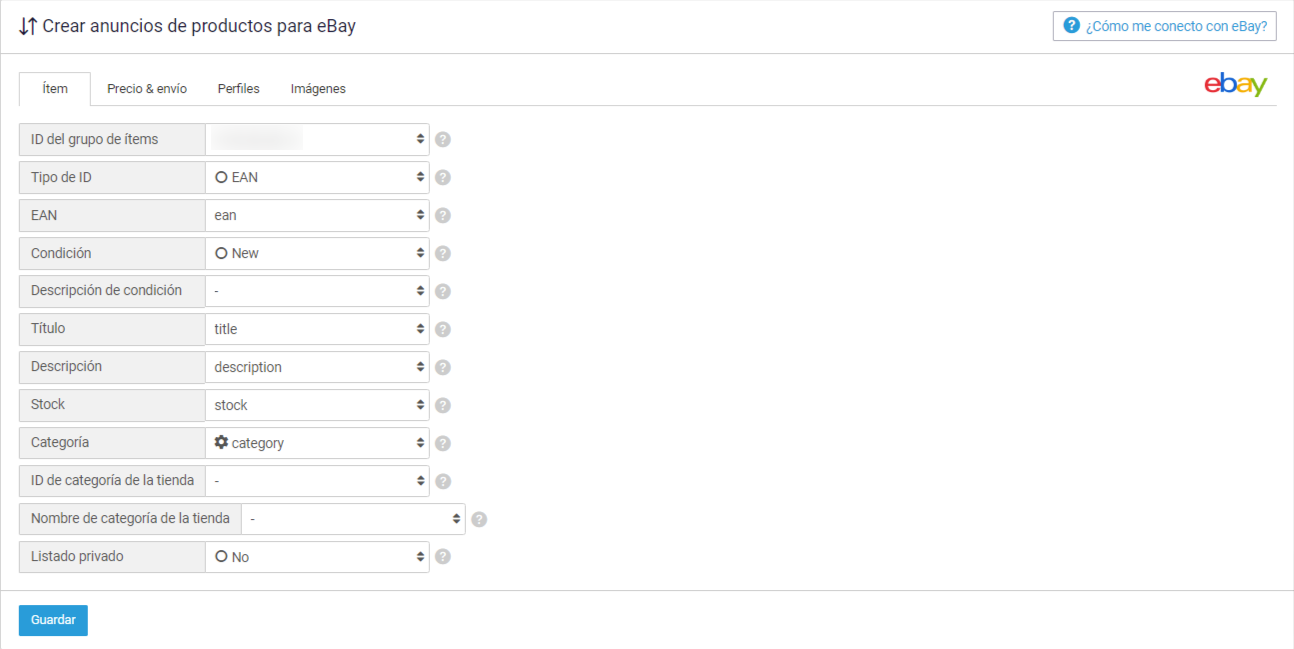The height and width of the screenshot is (649, 1294).
Task: Click help icon beside ID del grupo de ítems
Action: pos(443,139)
